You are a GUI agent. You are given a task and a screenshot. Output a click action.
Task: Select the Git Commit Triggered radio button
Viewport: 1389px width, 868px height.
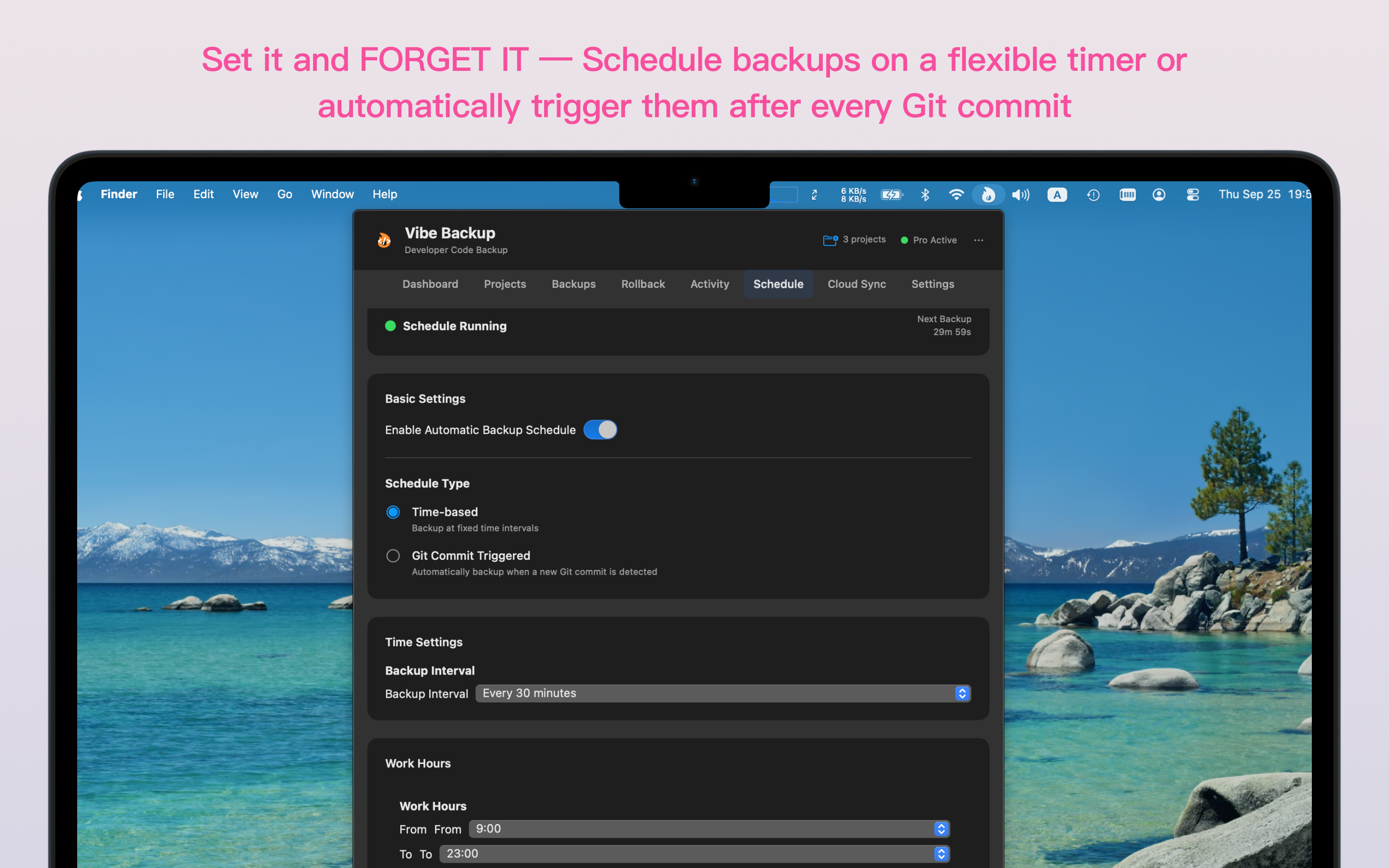click(x=393, y=556)
